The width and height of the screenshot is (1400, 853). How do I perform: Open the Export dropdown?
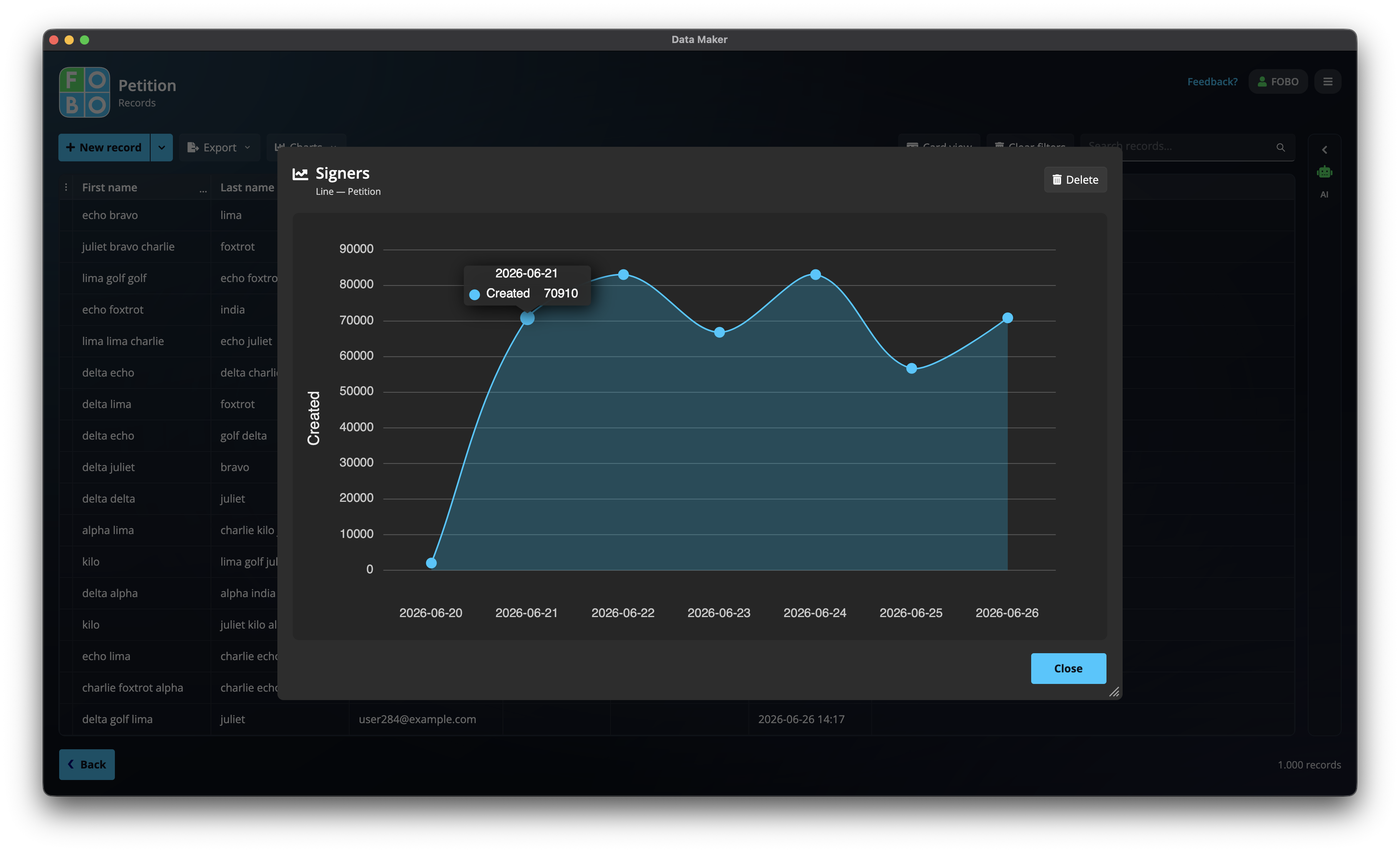(x=219, y=148)
